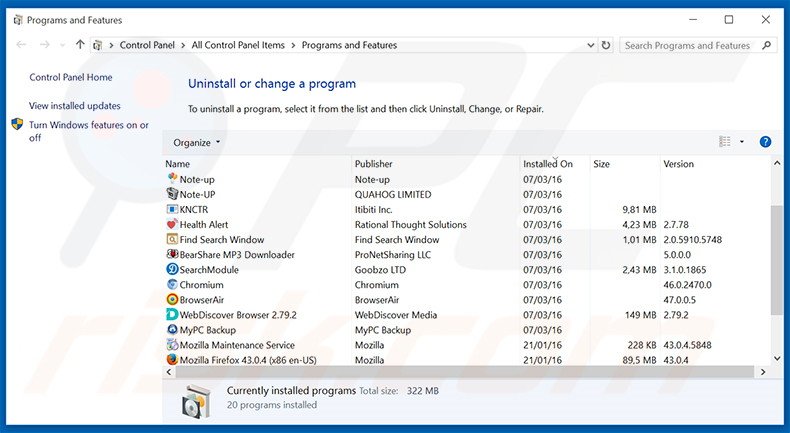Click the scroll up arrow of list
Screen dimensions: 790x433
(x=776, y=163)
